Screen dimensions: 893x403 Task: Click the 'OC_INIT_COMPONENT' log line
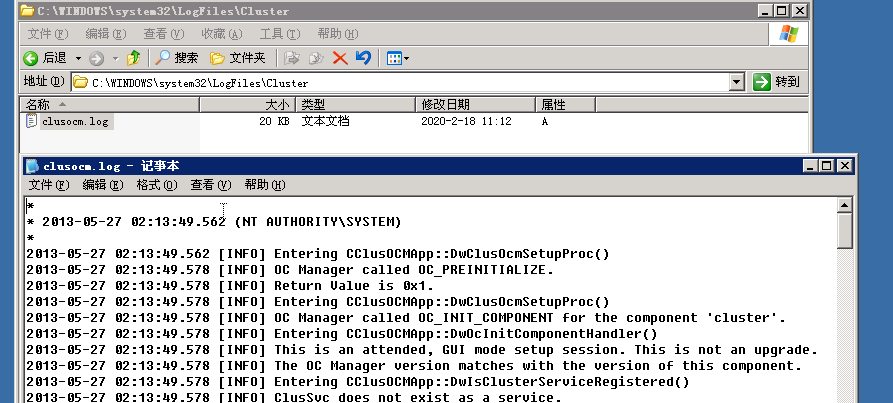pos(406,318)
